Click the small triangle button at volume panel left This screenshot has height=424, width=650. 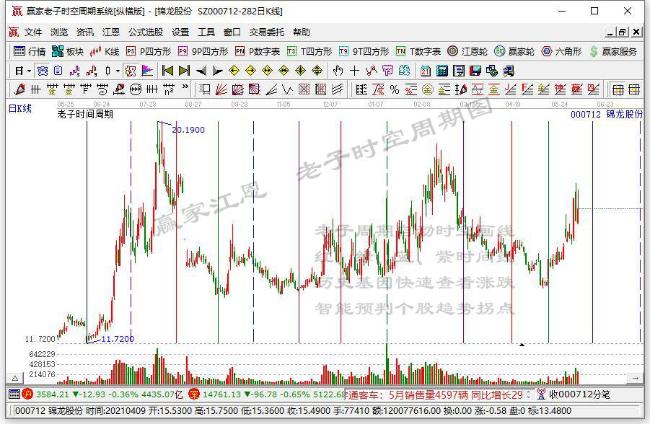tap(15, 378)
